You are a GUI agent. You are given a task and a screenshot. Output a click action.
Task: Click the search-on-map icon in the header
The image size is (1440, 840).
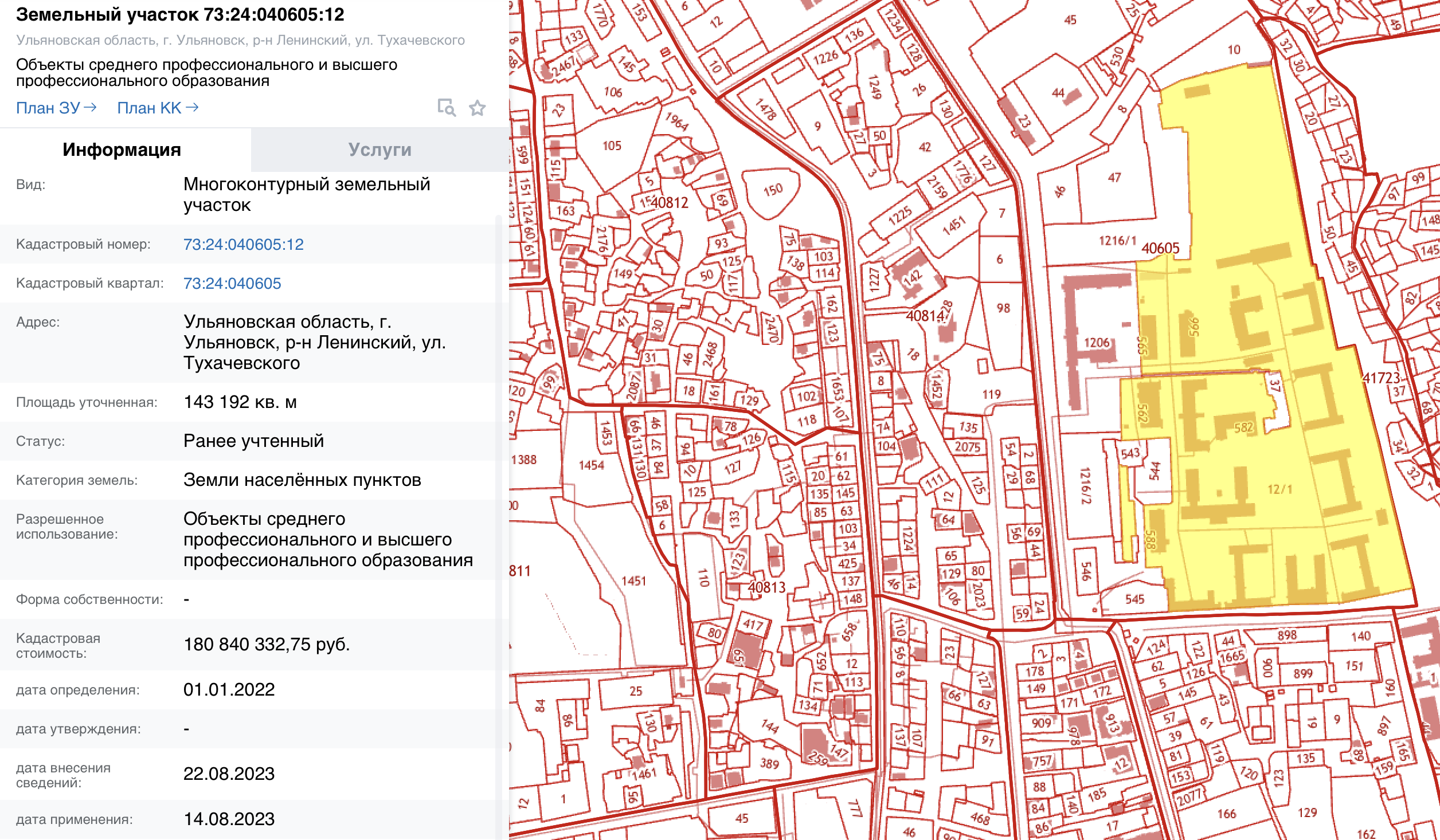click(447, 108)
